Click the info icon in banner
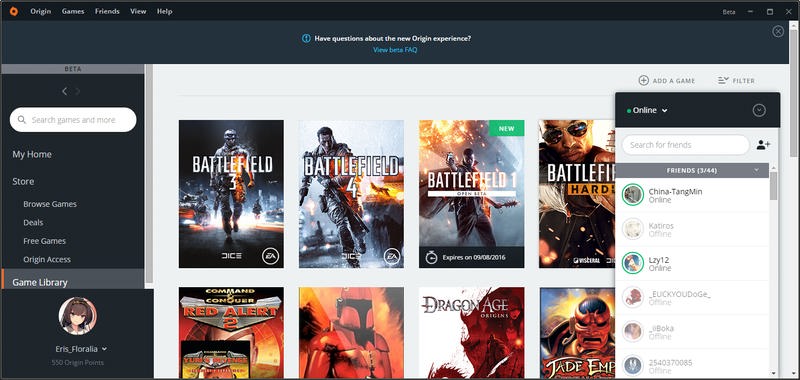This screenshot has width=800, height=380. pyautogui.click(x=306, y=38)
